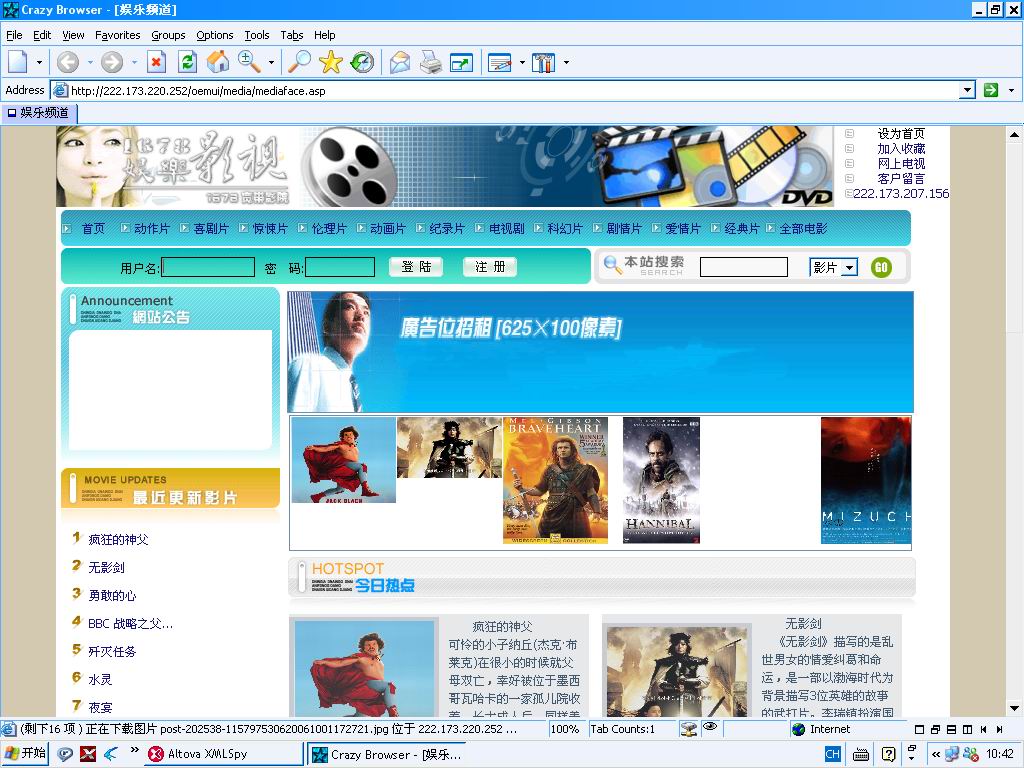Image resolution: width=1024 pixels, height=768 pixels.
Task: Click the 网上电视 link
Action: pos(901,163)
